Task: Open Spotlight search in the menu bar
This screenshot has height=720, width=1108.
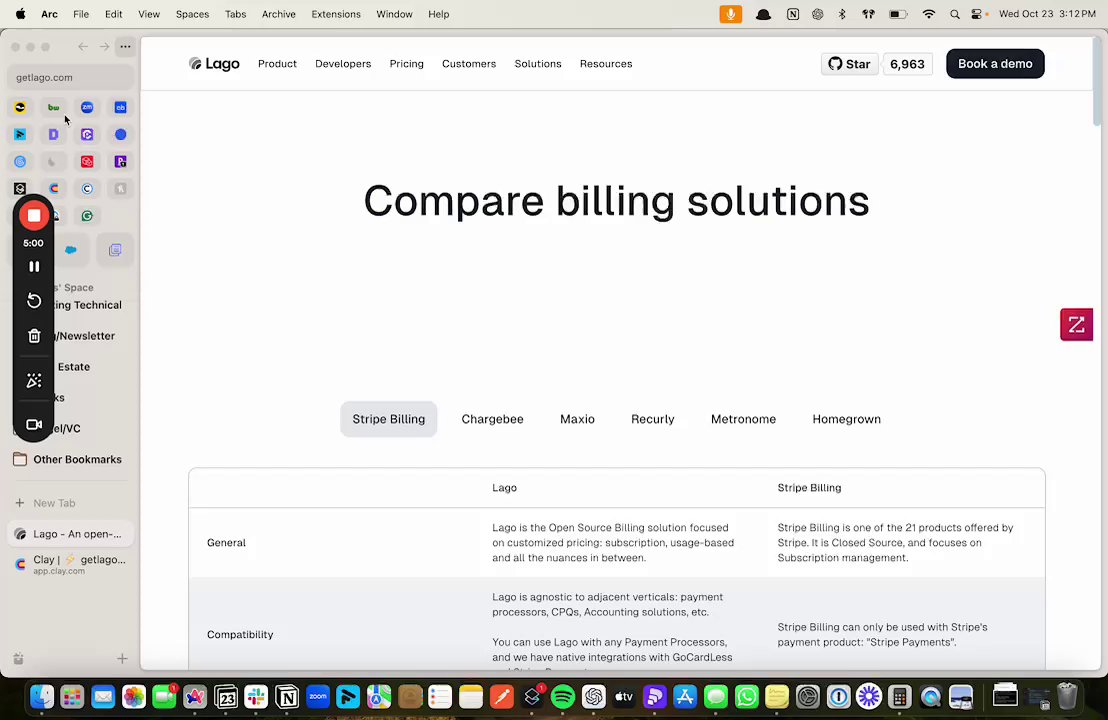Action: point(955,14)
